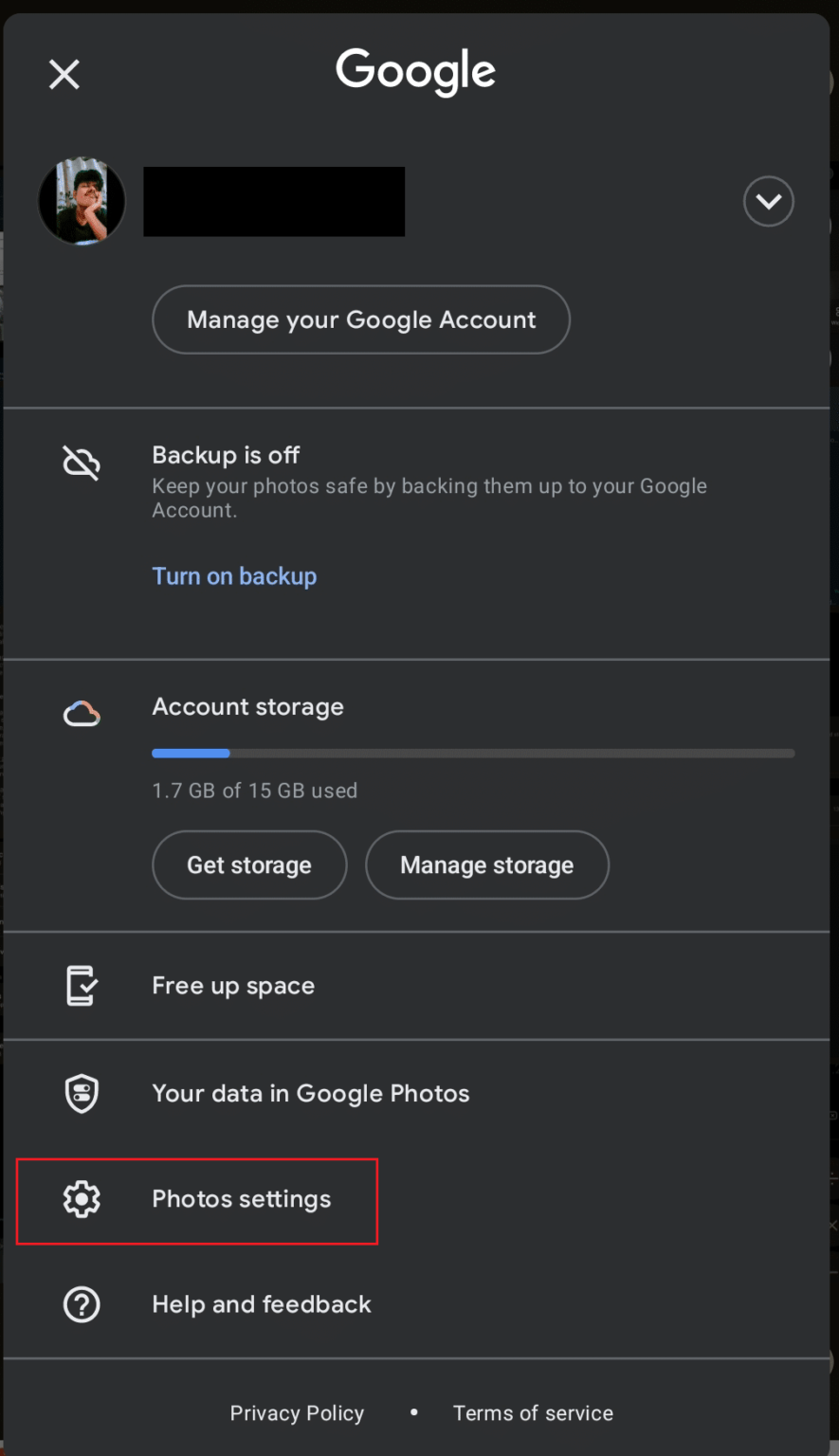The image size is (839, 1456).
Task: Expand the account switcher chevron
Action: 768,201
